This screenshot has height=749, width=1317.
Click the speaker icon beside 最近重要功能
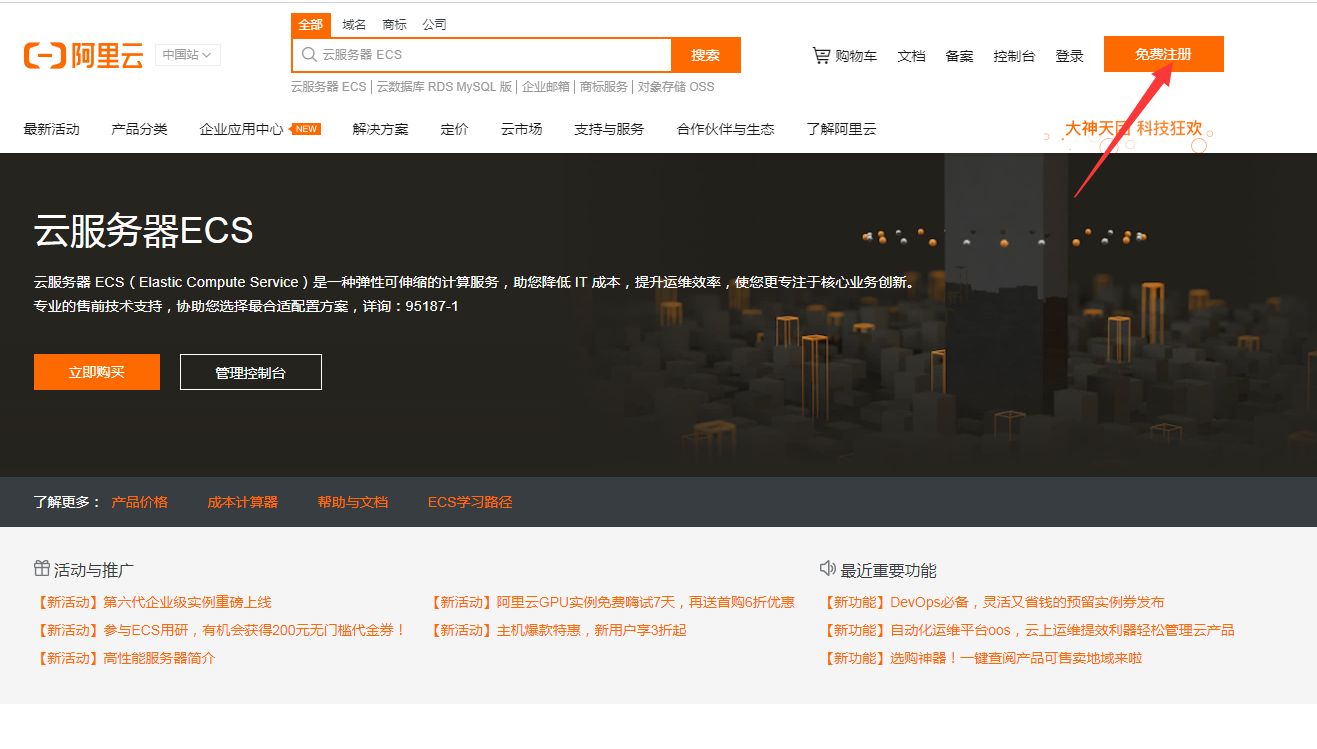(x=827, y=569)
